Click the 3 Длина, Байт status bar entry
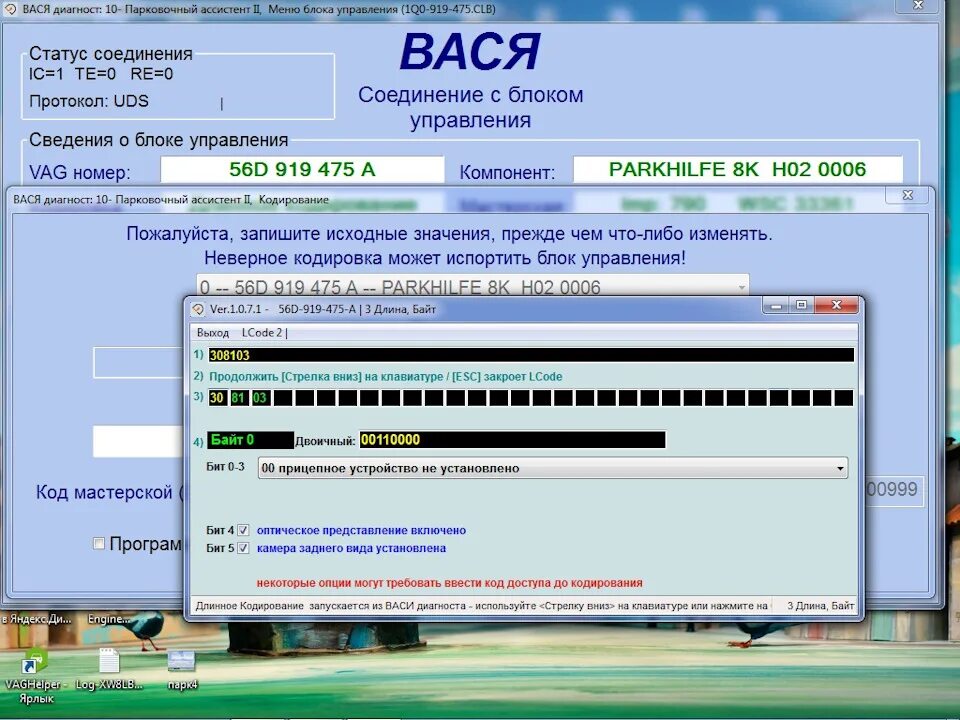The image size is (960, 720). 820,606
